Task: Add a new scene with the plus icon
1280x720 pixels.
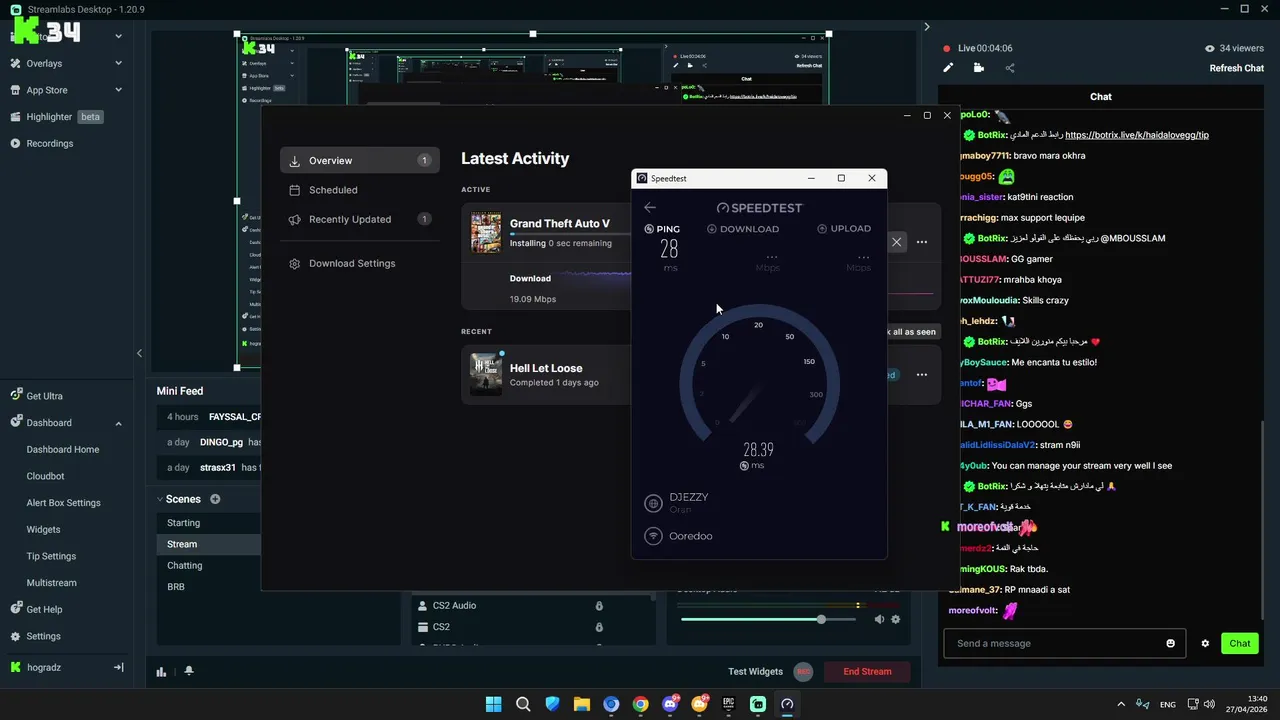Action: click(215, 499)
